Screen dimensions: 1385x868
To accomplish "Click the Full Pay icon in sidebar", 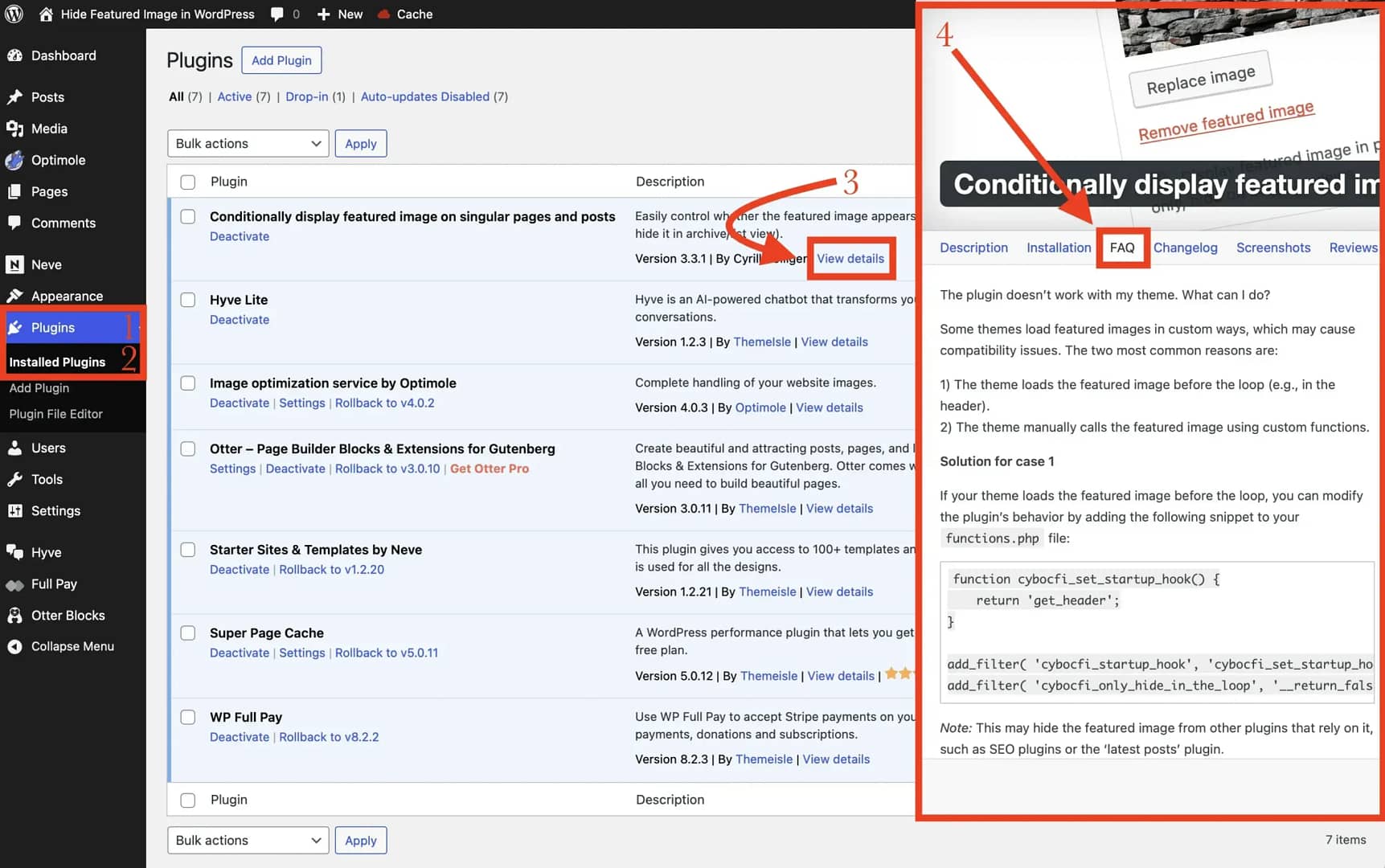I will (14, 584).
